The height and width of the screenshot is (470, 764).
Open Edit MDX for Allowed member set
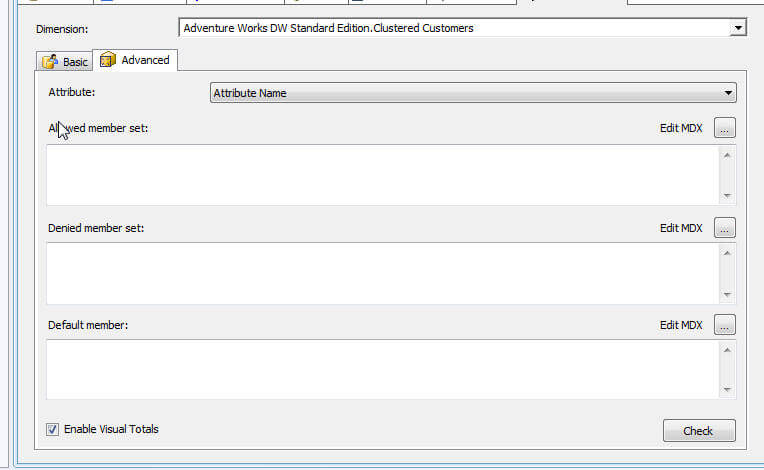click(725, 128)
